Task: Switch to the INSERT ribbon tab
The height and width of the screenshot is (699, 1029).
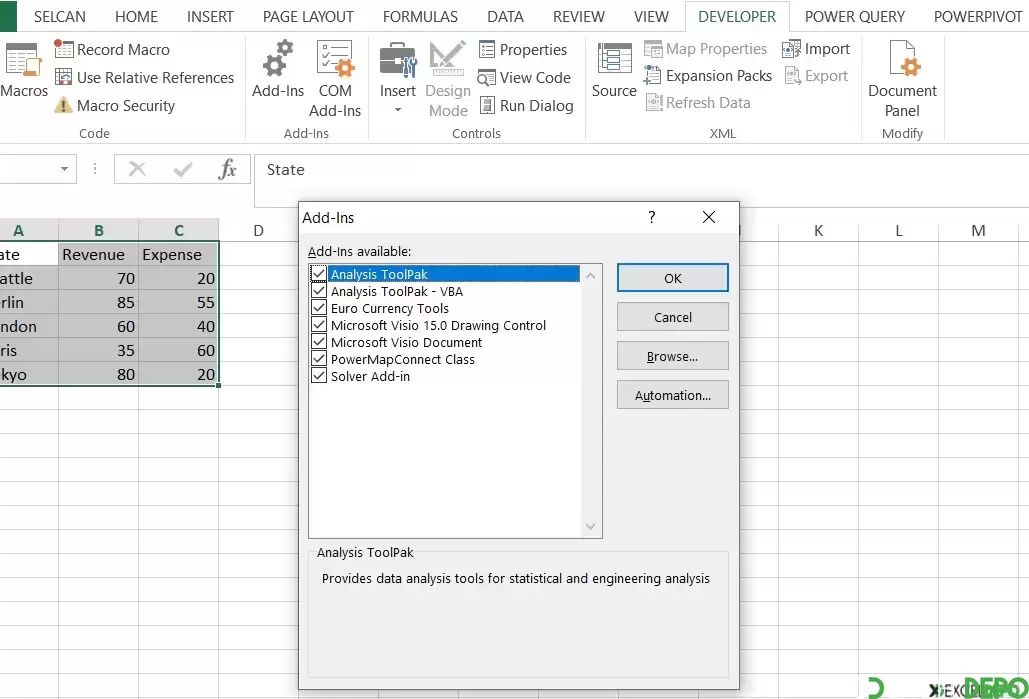Action: [210, 16]
